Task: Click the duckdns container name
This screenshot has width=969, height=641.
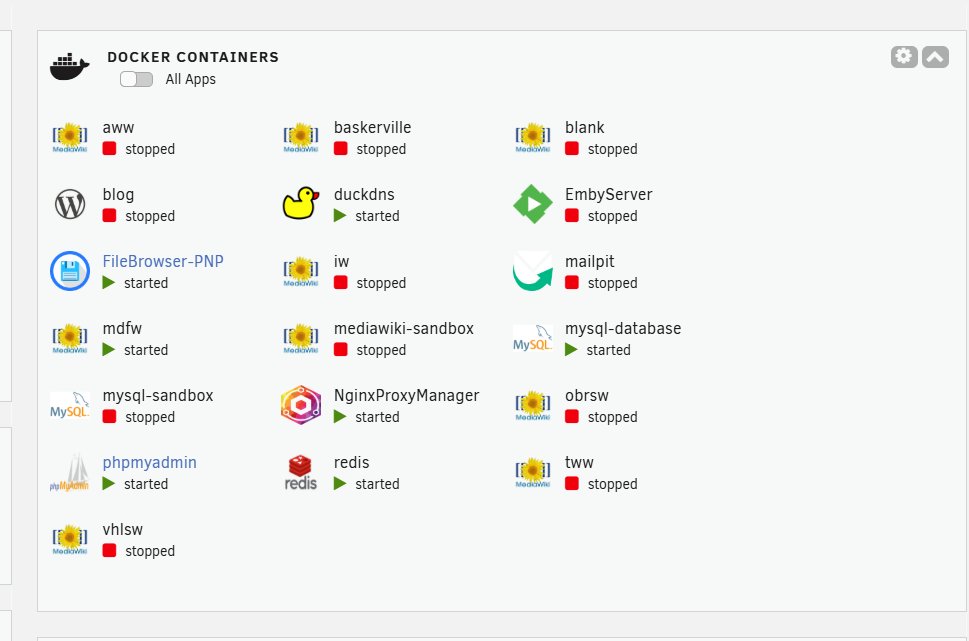Action: 364,194
